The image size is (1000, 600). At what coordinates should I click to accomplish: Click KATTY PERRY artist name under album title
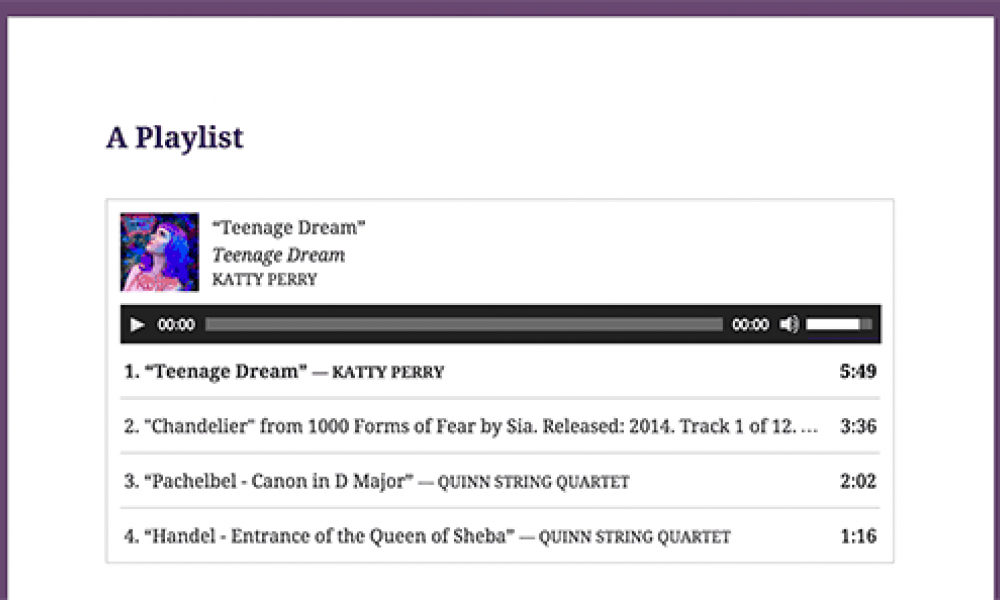tap(264, 280)
